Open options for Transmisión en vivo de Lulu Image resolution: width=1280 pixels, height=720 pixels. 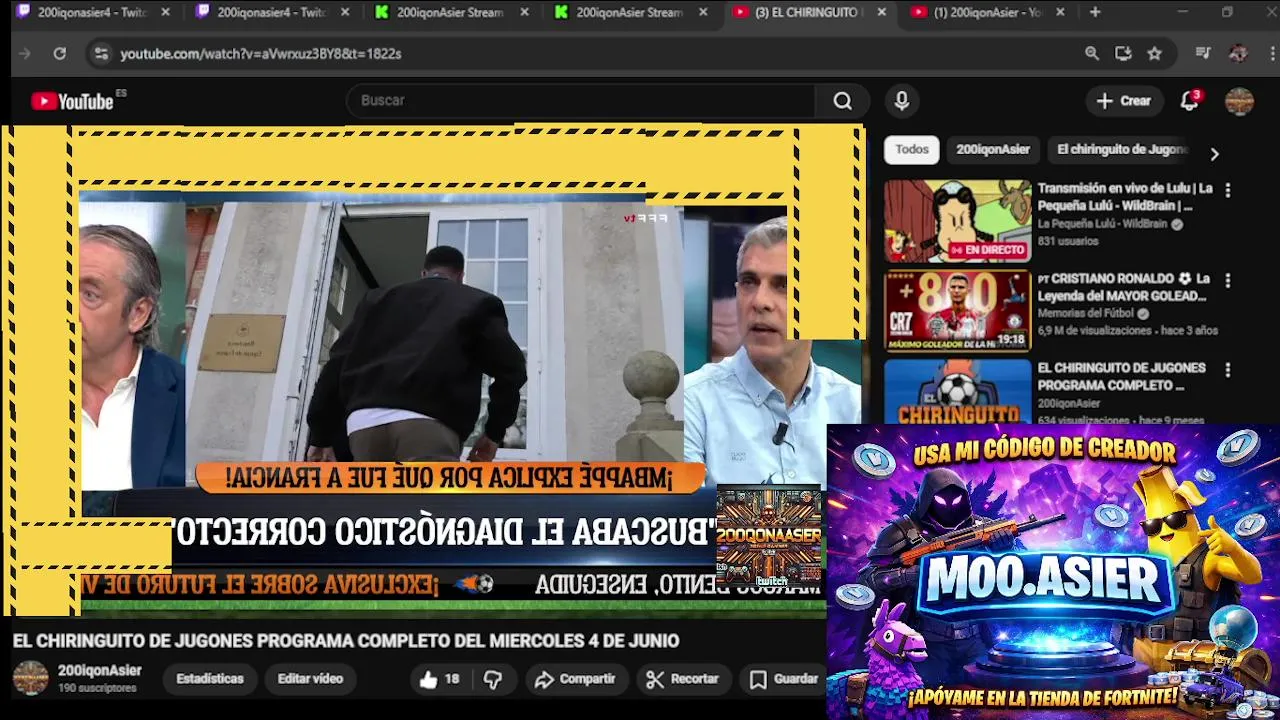(1228, 190)
